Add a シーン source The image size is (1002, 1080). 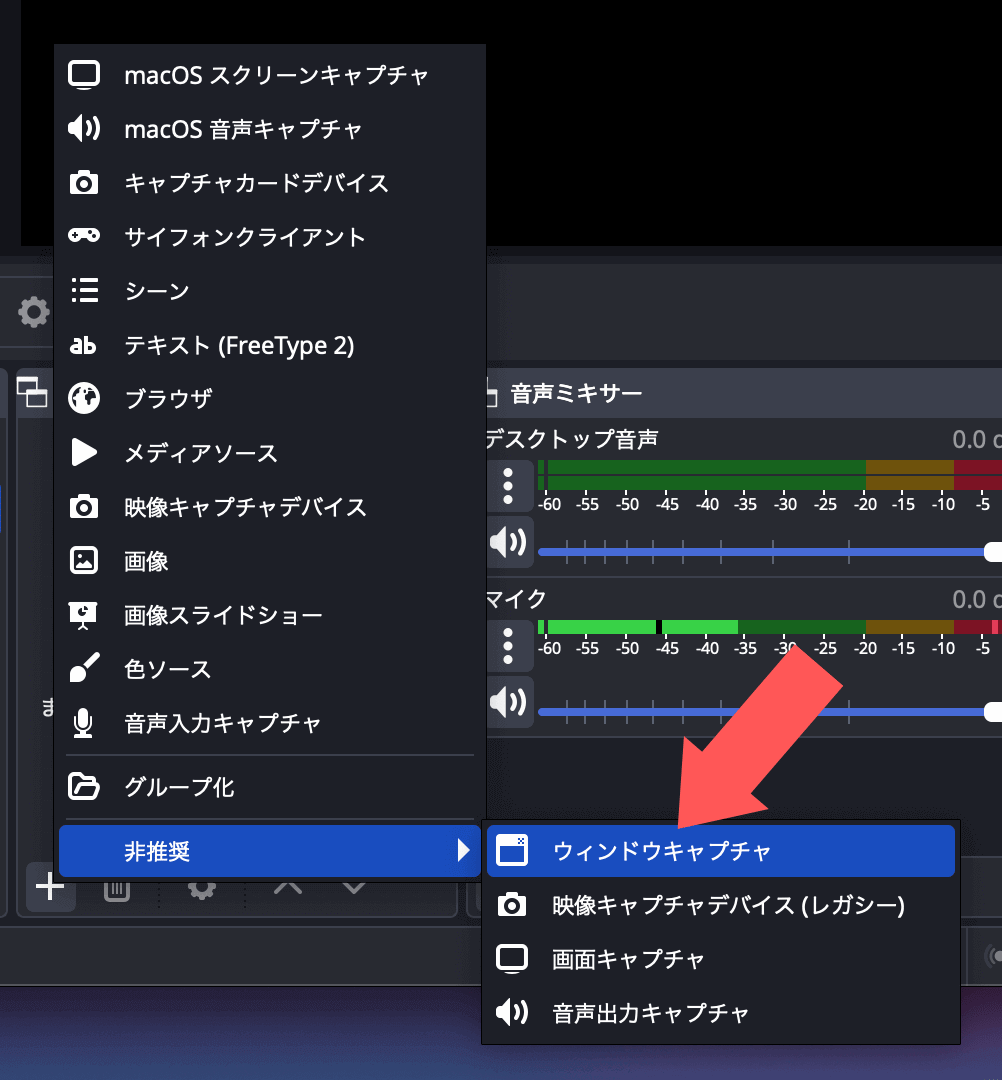click(x=270, y=291)
